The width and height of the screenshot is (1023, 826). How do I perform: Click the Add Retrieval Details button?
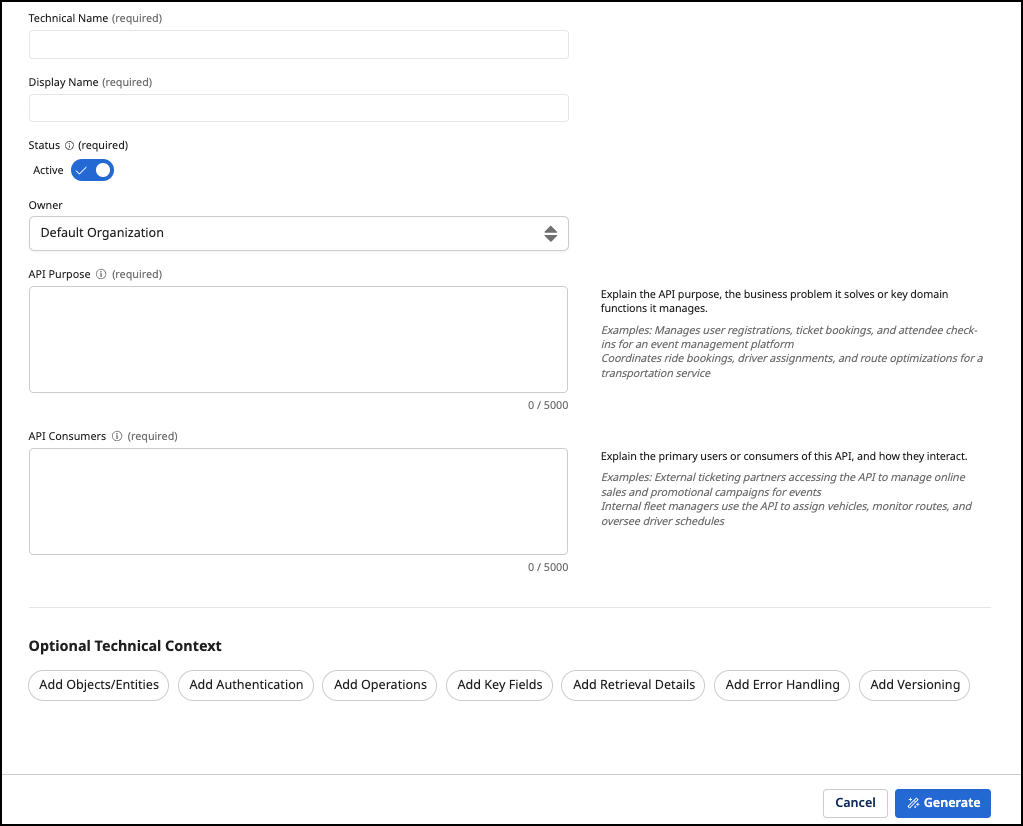point(632,685)
